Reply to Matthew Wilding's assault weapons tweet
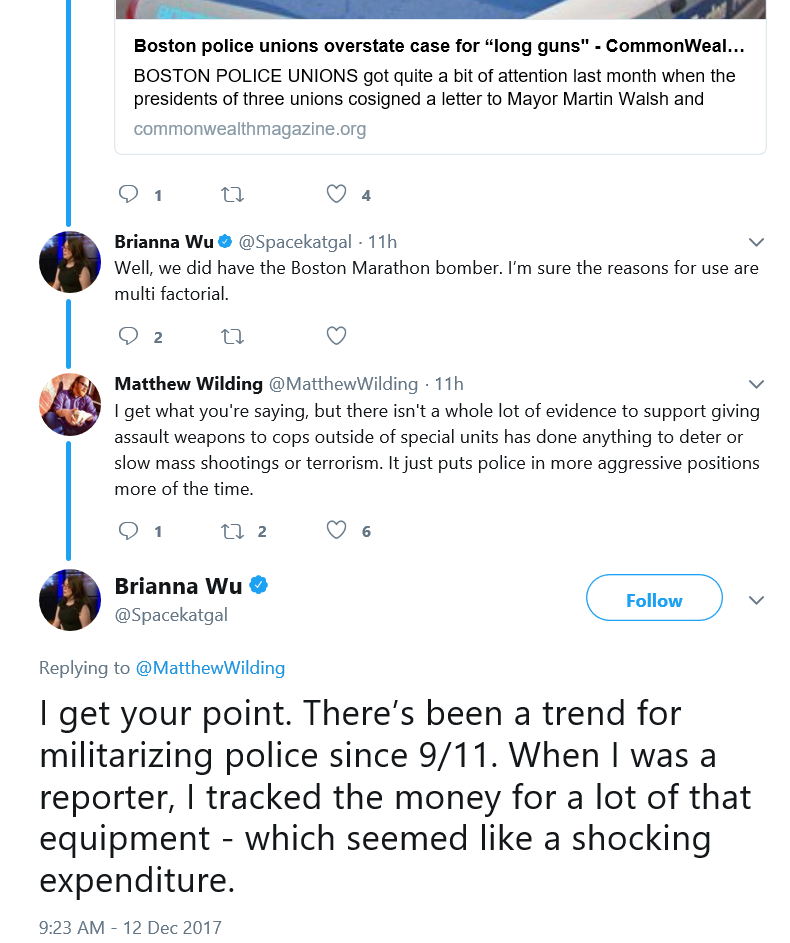Viewport: 790px width, 943px height. pyautogui.click(x=128, y=530)
